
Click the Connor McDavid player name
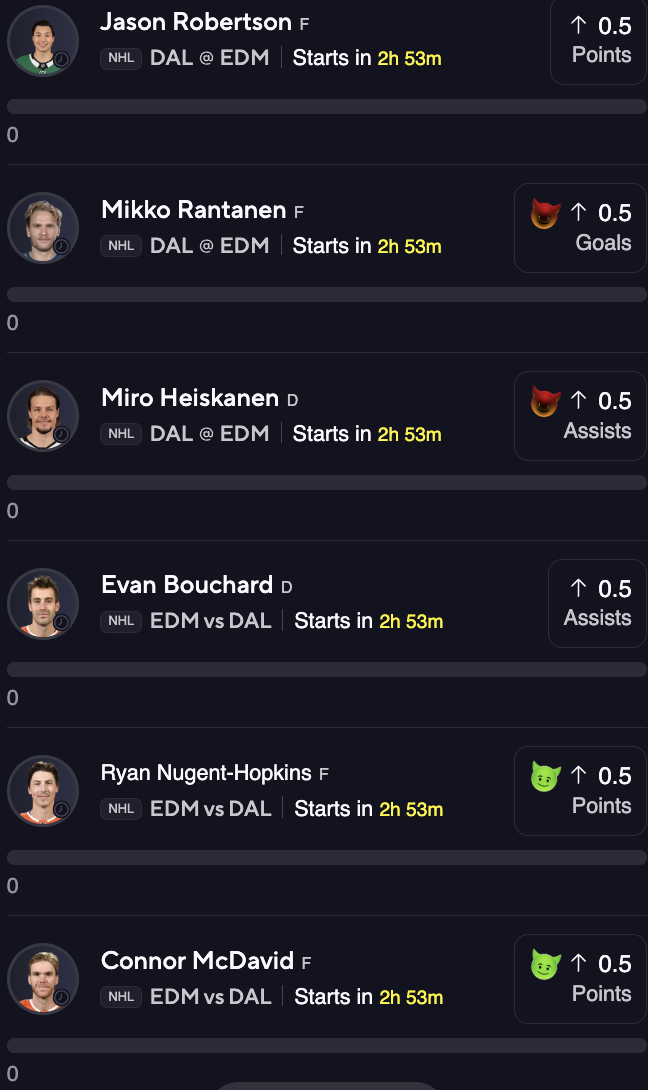(197, 962)
